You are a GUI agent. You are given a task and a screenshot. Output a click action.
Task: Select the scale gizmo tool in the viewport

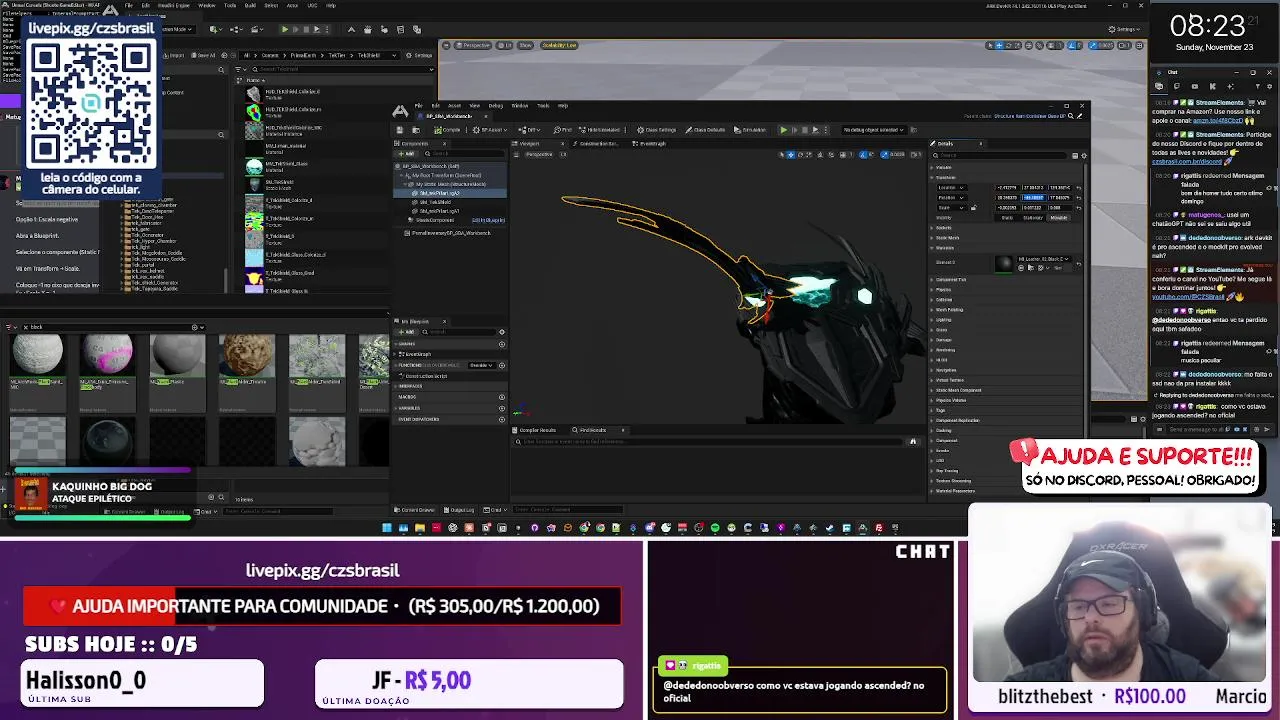pos(809,154)
